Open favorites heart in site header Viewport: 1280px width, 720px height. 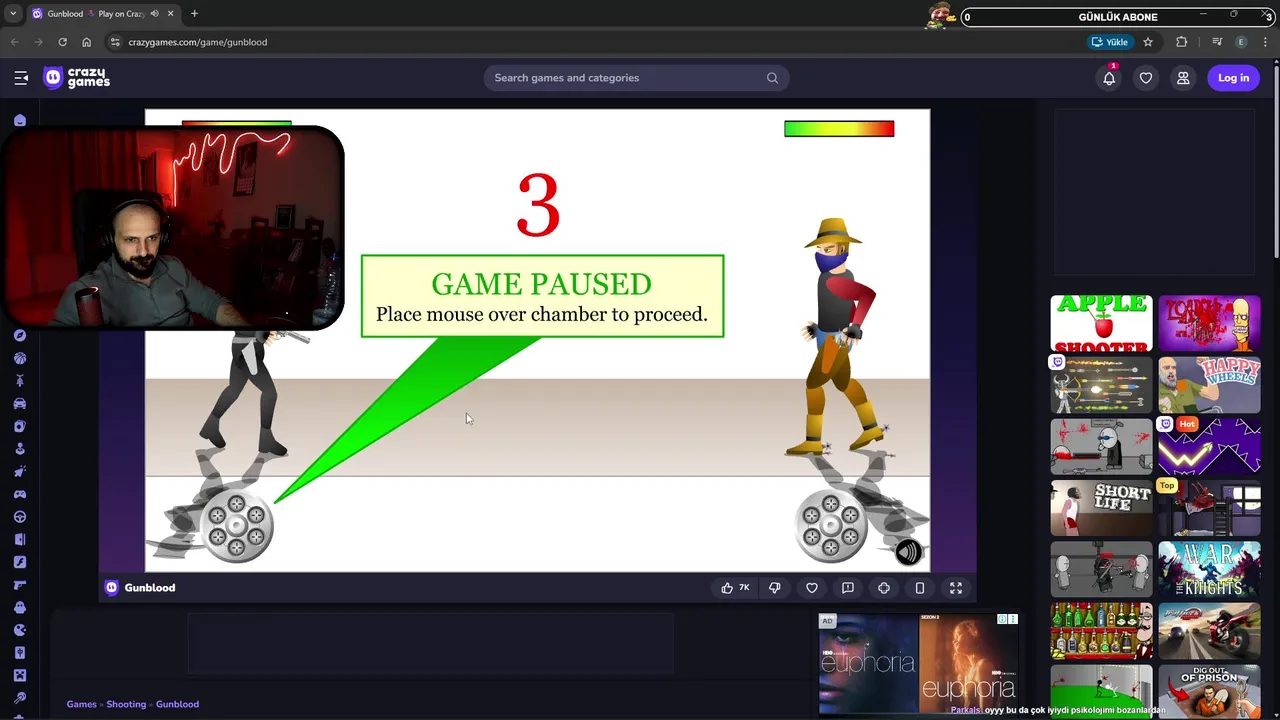tap(1146, 78)
